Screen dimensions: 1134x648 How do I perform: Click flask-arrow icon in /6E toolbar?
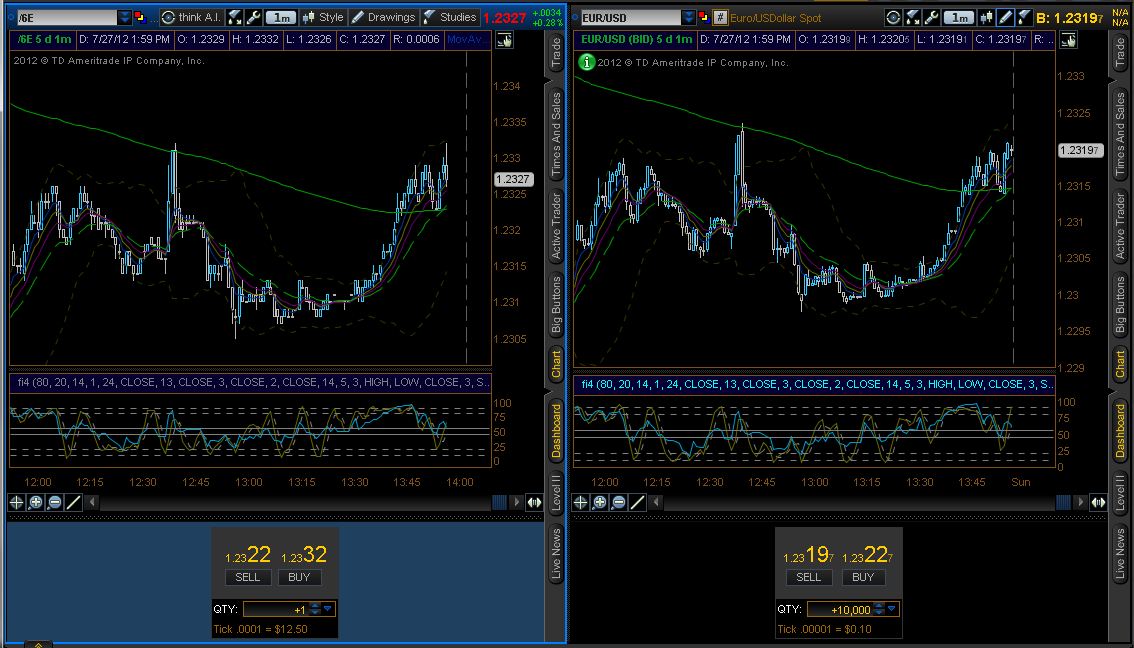click(235, 17)
